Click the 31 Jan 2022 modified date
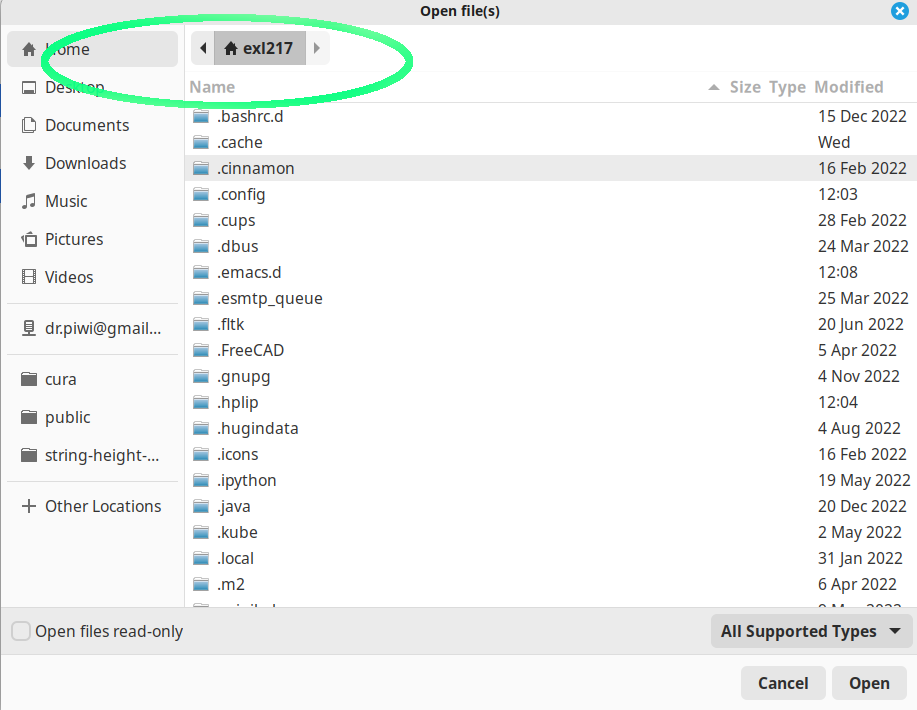This screenshot has width=917, height=710. [x=860, y=559]
